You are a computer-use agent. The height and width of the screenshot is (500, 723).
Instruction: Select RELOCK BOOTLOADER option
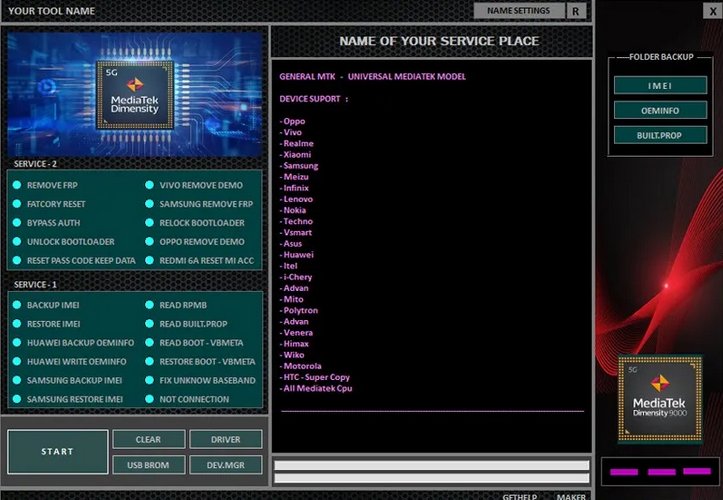pyautogui.click(x=195, y=223)
